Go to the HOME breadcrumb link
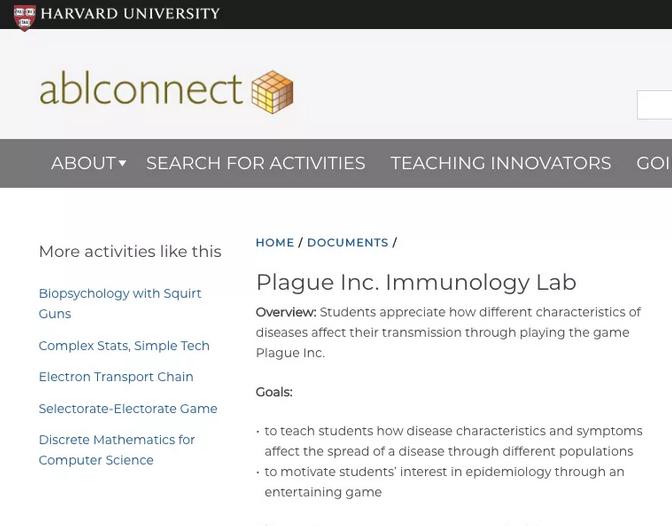This screenshot has height=526, width=672. point(275,243)
